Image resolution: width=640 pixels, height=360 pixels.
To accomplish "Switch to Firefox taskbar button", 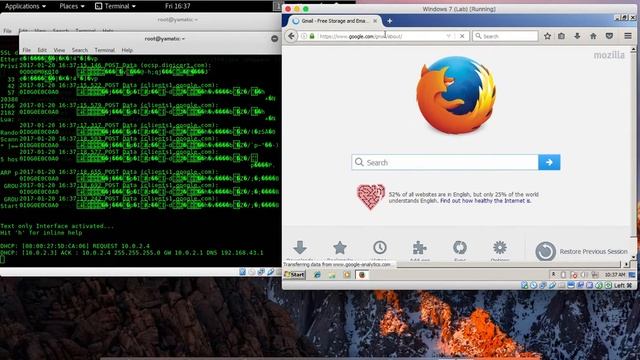I will (x=362, y=275).
